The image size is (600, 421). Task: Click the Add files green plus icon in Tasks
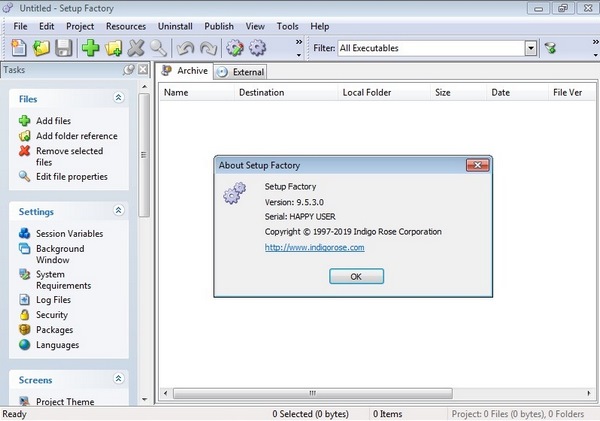click(24, 121)
